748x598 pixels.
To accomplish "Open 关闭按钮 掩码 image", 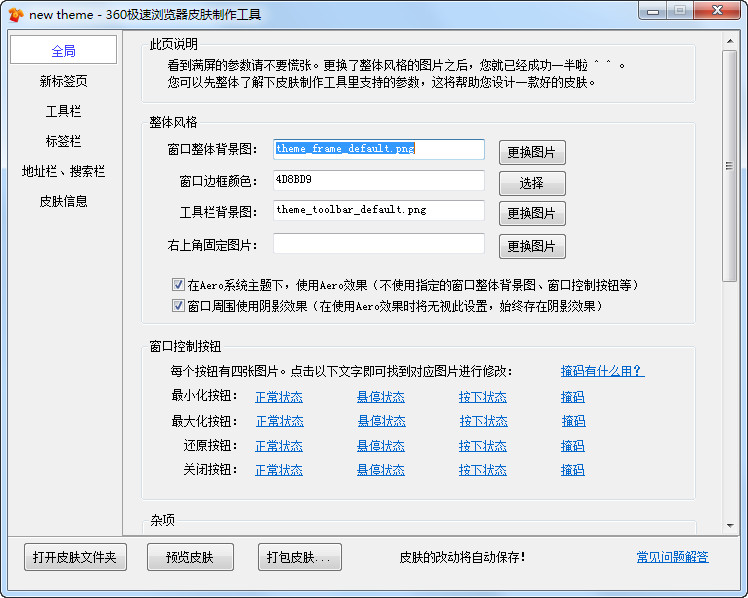I will point(572,470).
